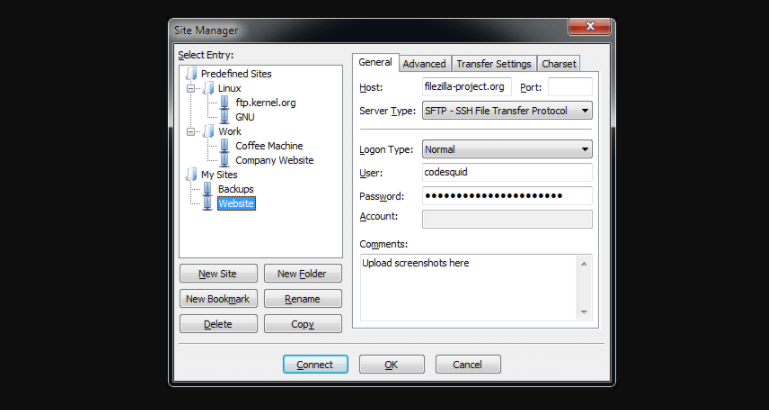The height and width of the screenshot is (410, 769).
Task: Click the Port input field
Action: [570, 87]
